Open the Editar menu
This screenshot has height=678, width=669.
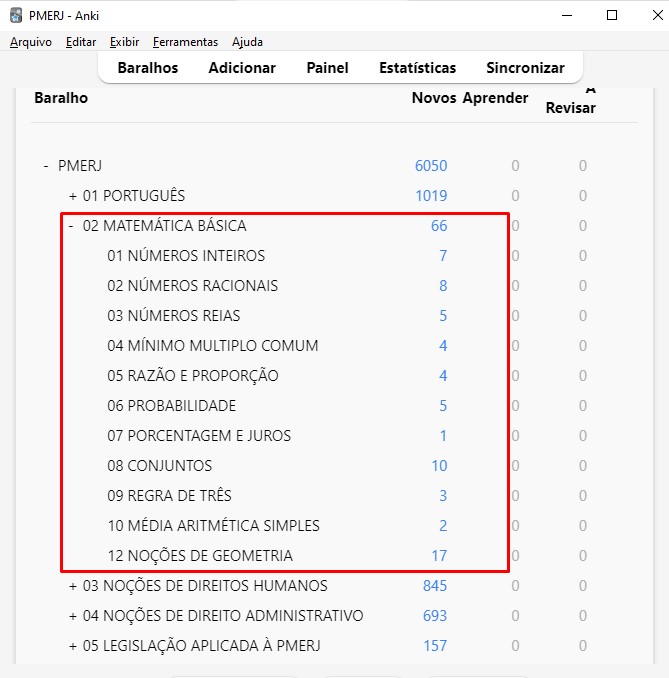click(81, 42)
